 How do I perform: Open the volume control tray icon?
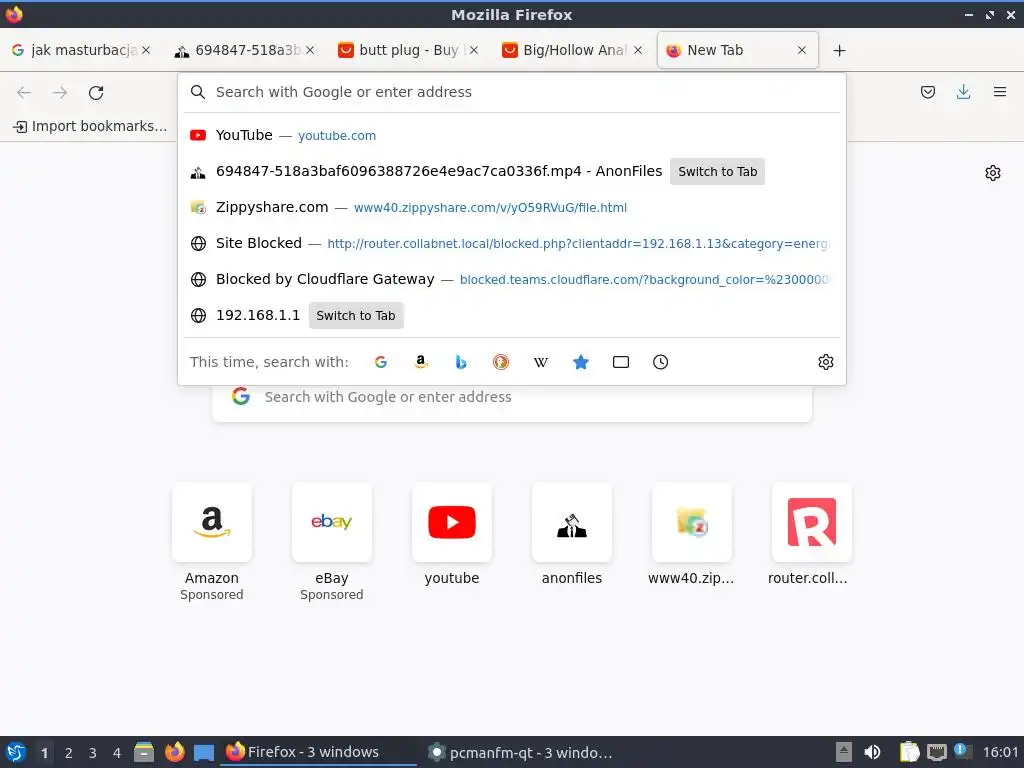(x=872, y=752)
